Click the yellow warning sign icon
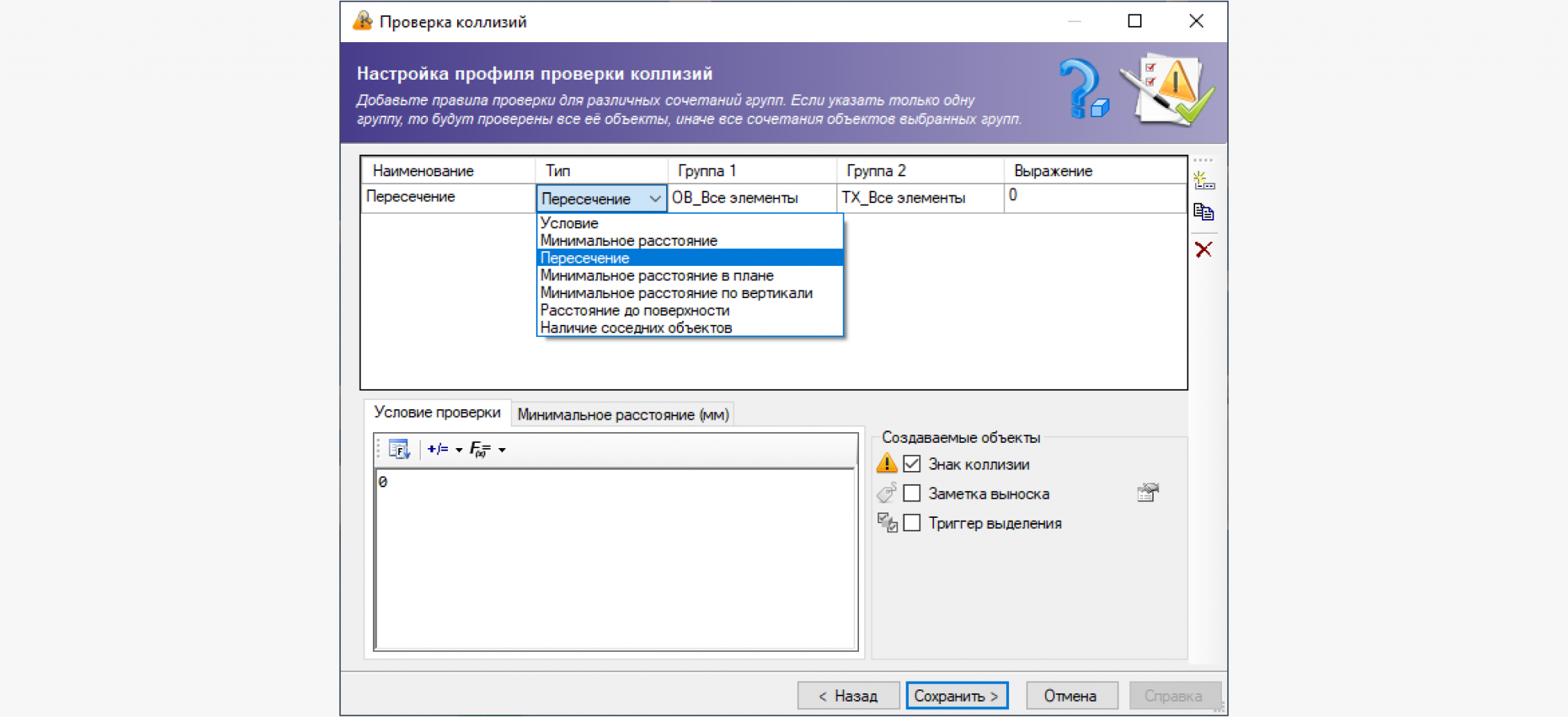Image resolution: width=1568 pixels, height=717 pixels. (x=887, y=463)
